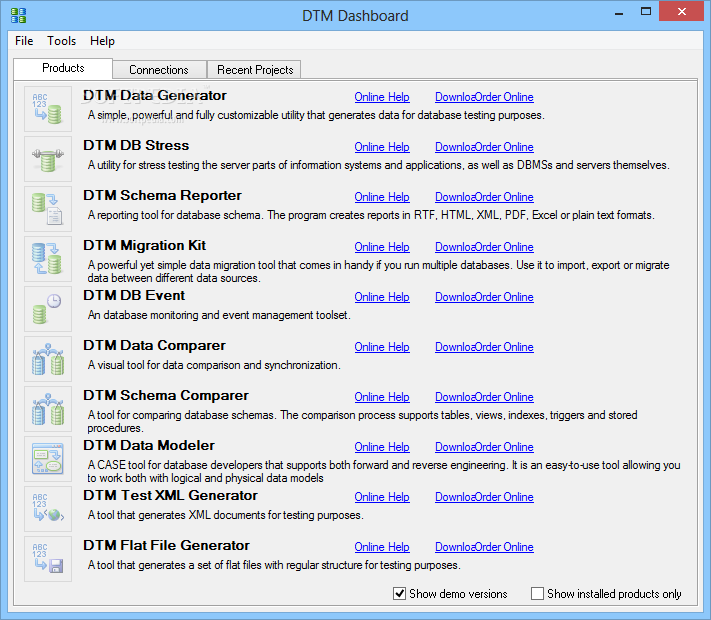The width and height of the screenshot is (711, 620).
Task: Click Order Online for DTM Data Modeler
Action: (504, 447)
